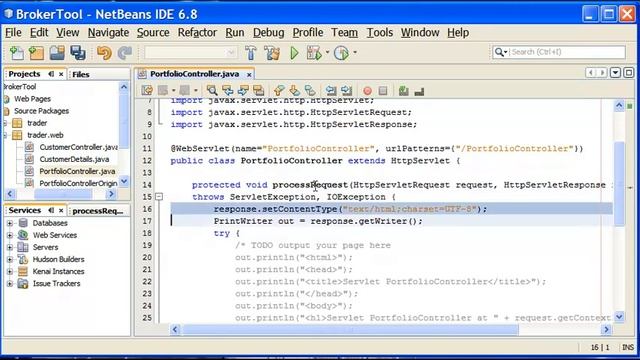Click the Comment icon in editor toolbar
Viewport: 640px width, 360px height.
419,91
